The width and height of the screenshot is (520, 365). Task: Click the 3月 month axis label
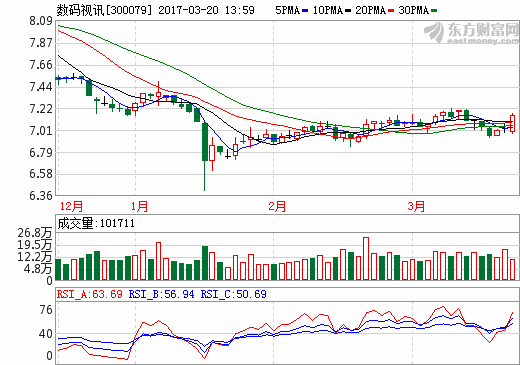coord(416,206)
